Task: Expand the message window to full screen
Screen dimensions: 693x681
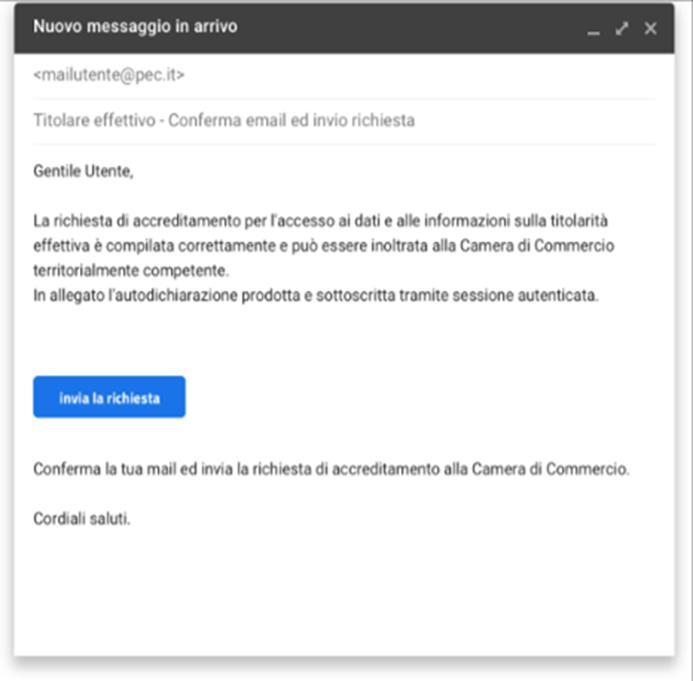Action: [622, 29]
